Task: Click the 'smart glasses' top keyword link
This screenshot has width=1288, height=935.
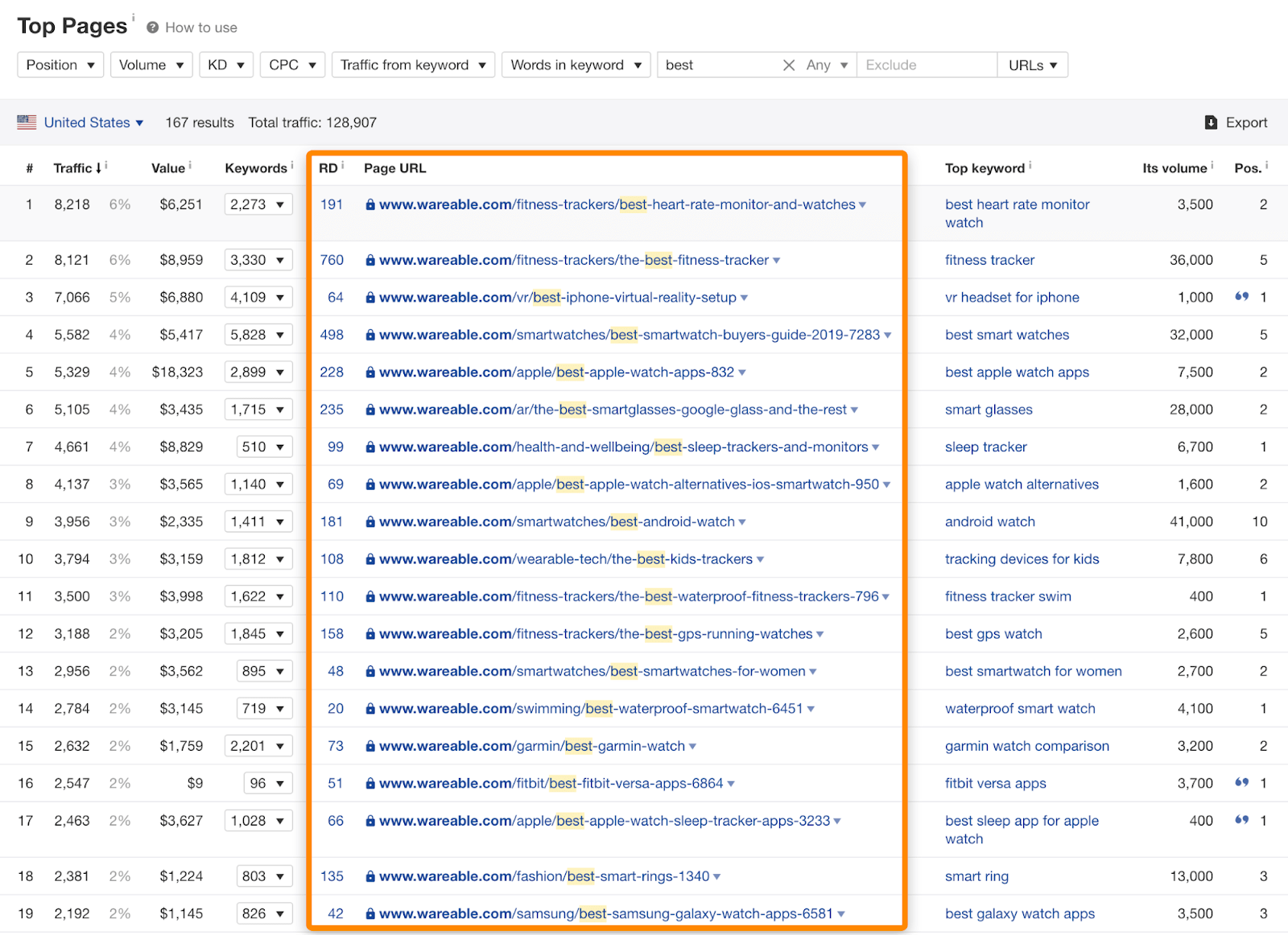Action: 989,410
